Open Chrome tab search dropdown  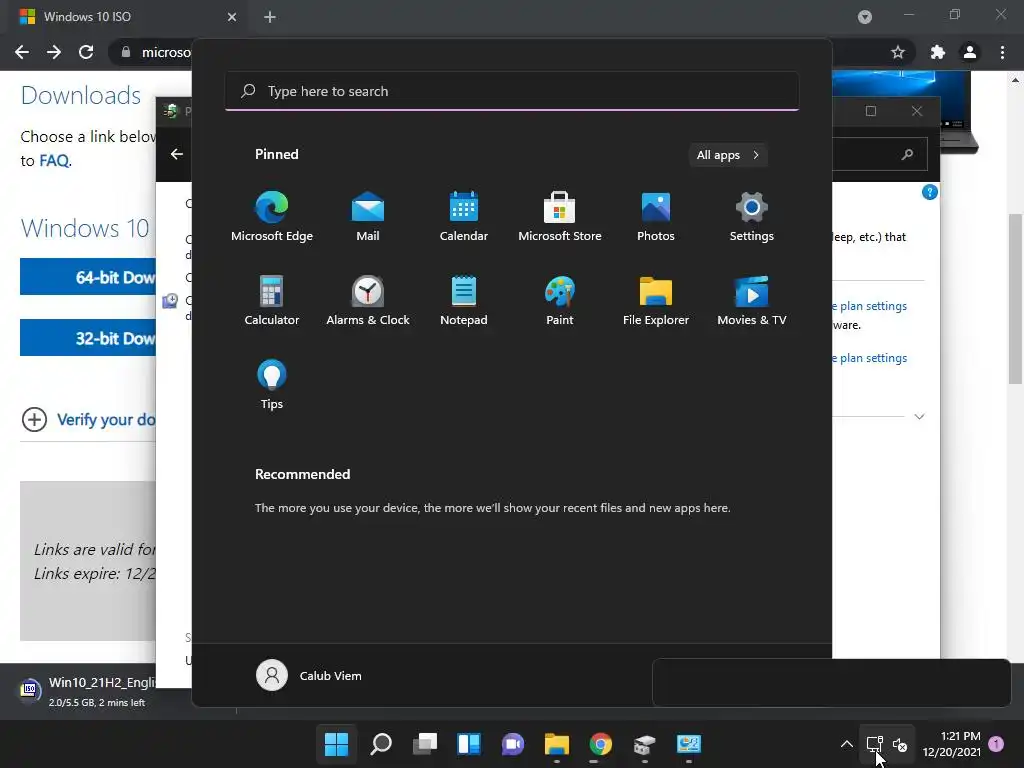[x=865, y=17]
